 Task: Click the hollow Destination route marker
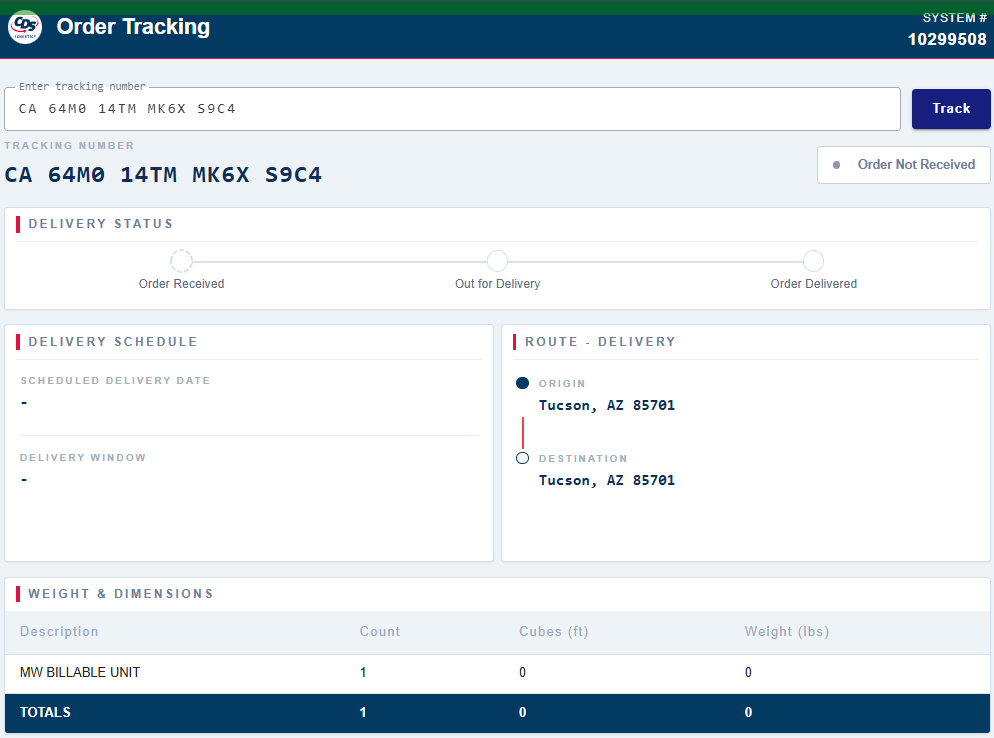(x=522, y=458)
